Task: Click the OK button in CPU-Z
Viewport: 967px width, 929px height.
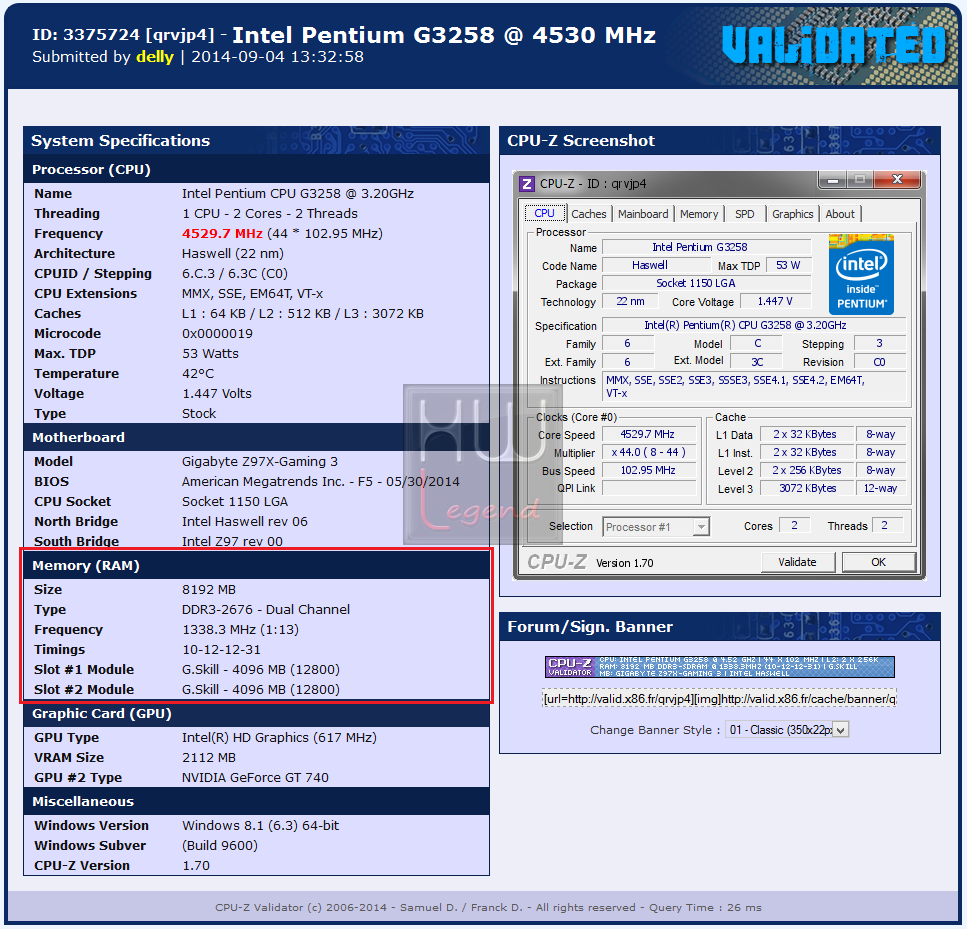Action: click(878, 562)
